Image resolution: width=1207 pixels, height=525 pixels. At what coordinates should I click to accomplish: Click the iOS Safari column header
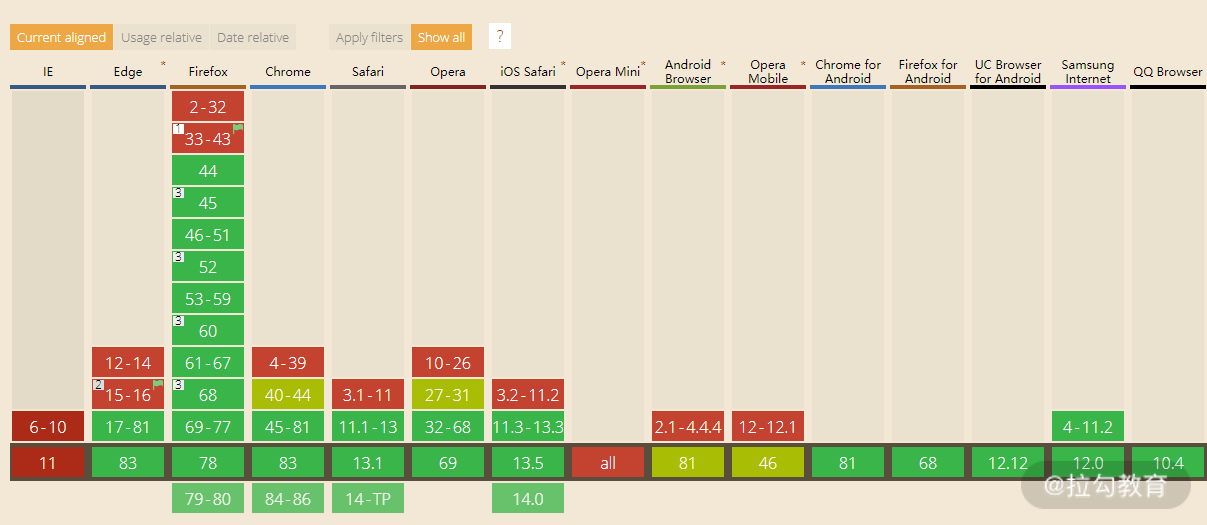click(x=528, y=72)
